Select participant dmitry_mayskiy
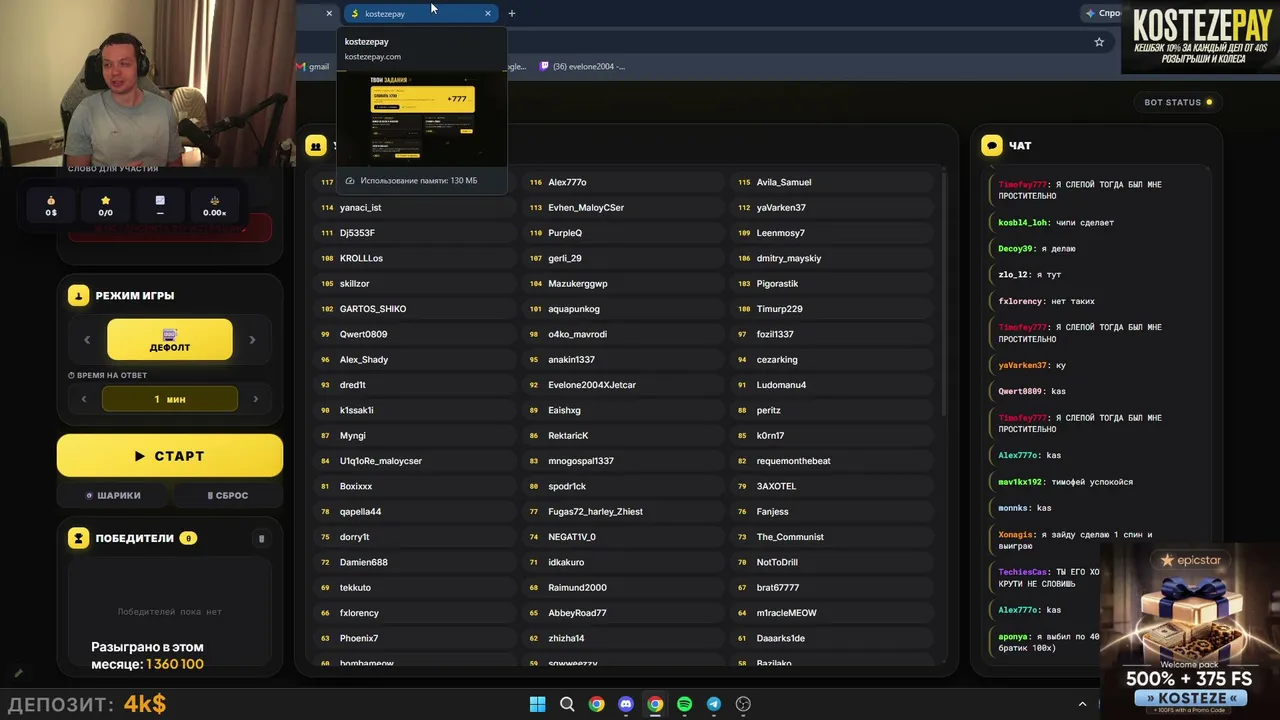 (832, 258)
